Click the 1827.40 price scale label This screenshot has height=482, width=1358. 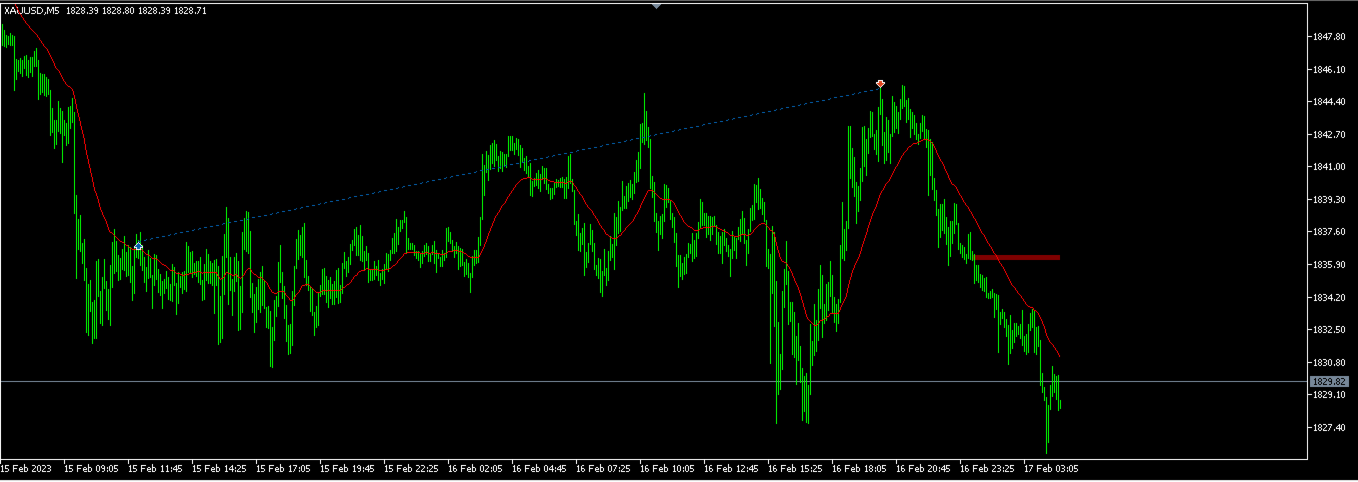click(1328, 428)
